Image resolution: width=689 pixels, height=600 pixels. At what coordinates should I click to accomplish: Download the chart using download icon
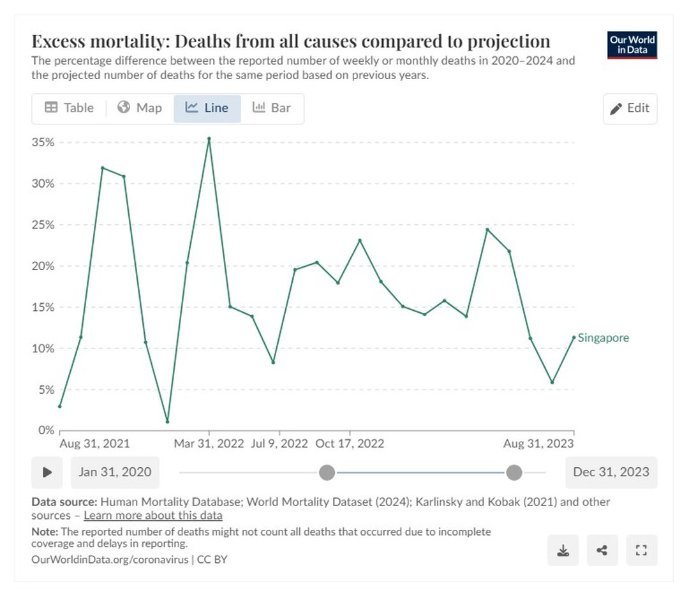click(563, 549)
